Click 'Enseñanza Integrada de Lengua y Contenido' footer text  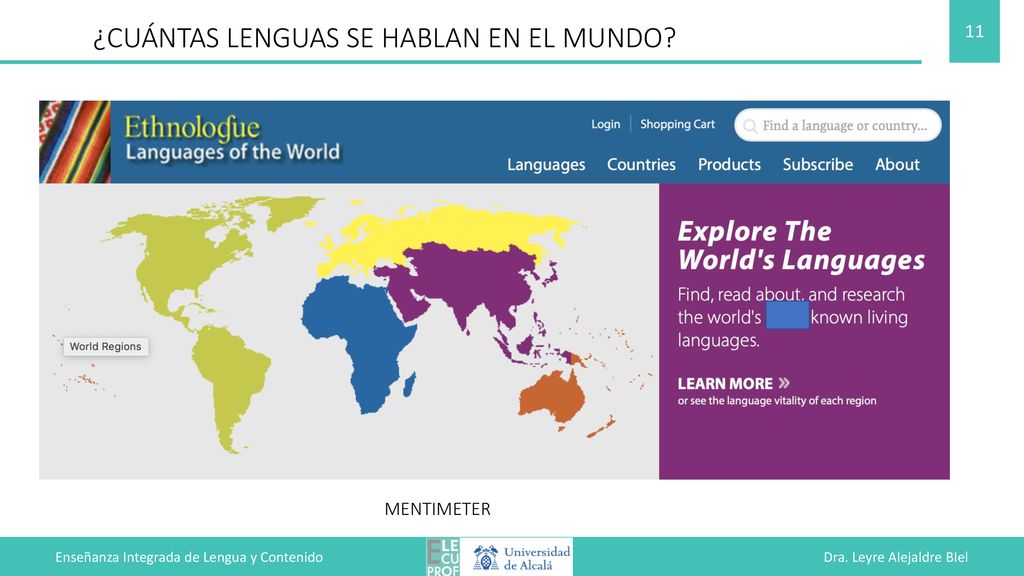(x=189, y=558)
